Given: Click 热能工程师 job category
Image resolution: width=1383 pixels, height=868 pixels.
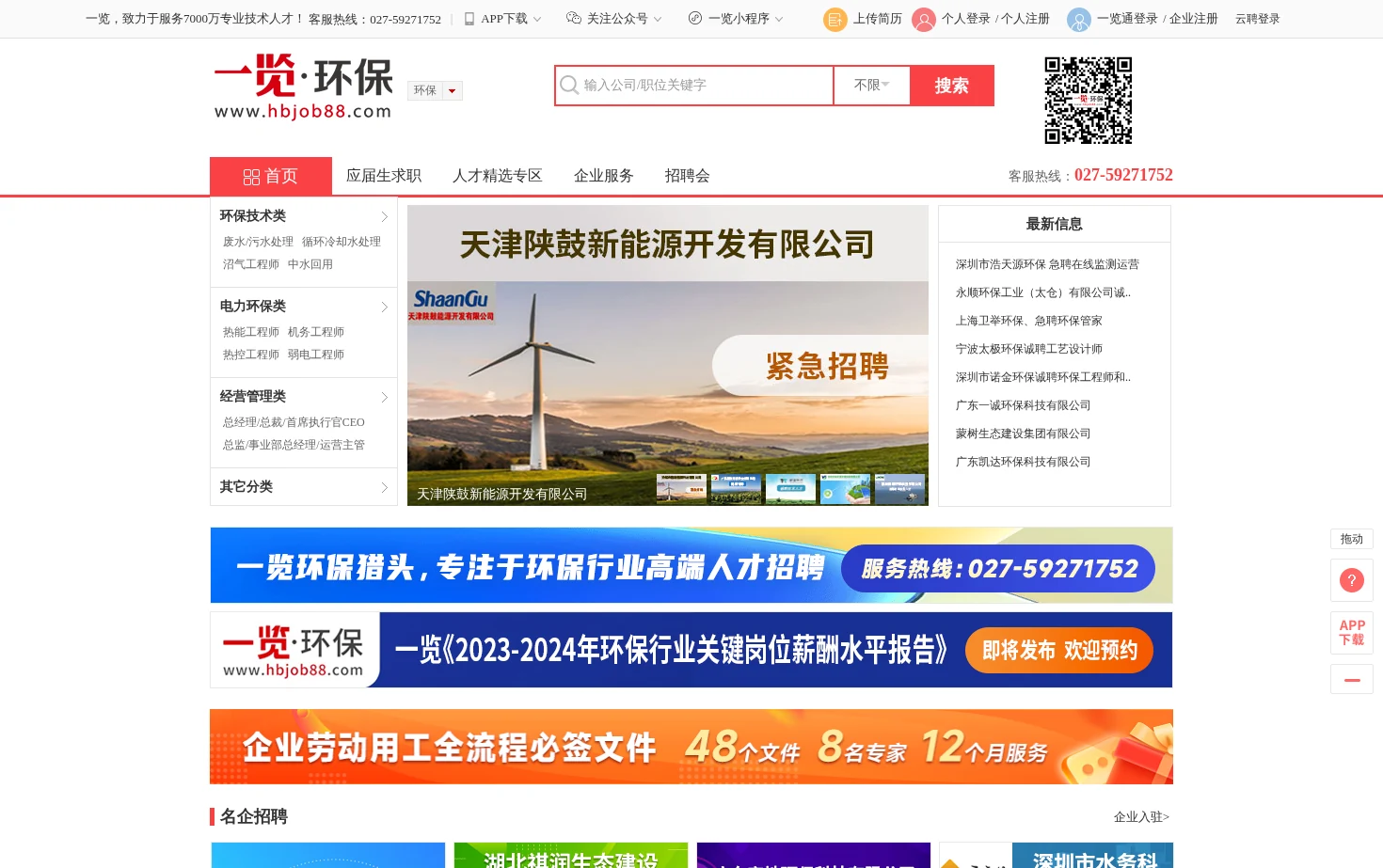Looking at the screenshot, I should [x=251, y=332].
